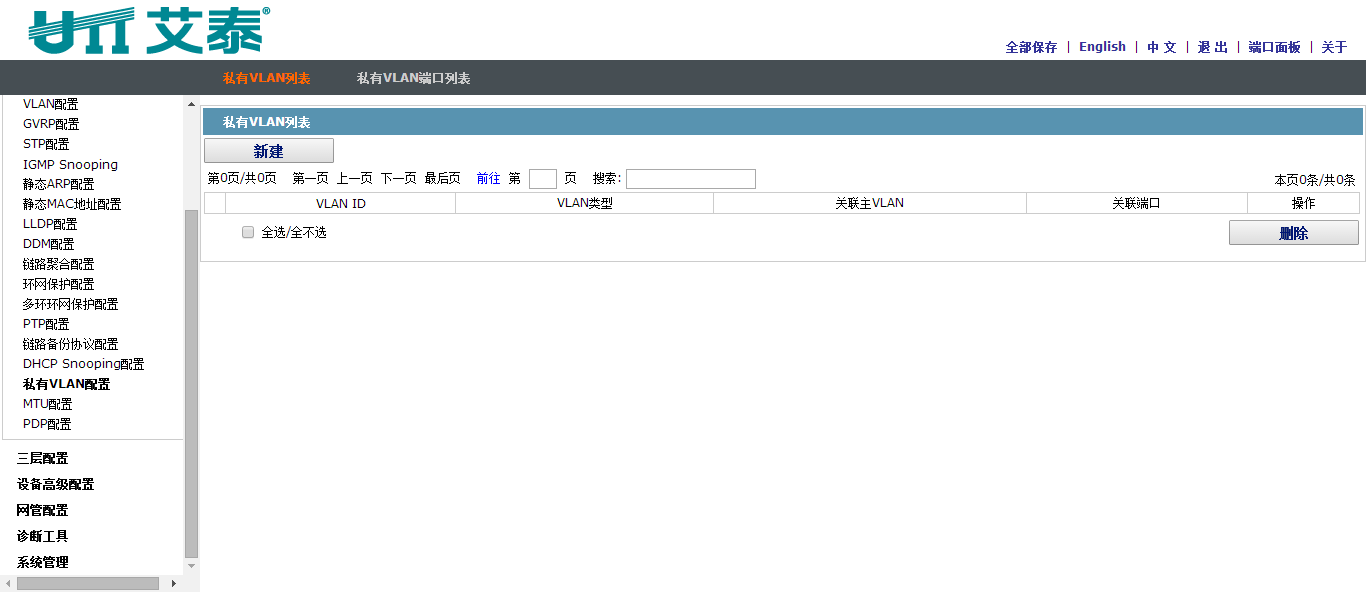Click inside the 搜索 search field
Viewport: 1366px width, 592px height.
click(690, 178)
